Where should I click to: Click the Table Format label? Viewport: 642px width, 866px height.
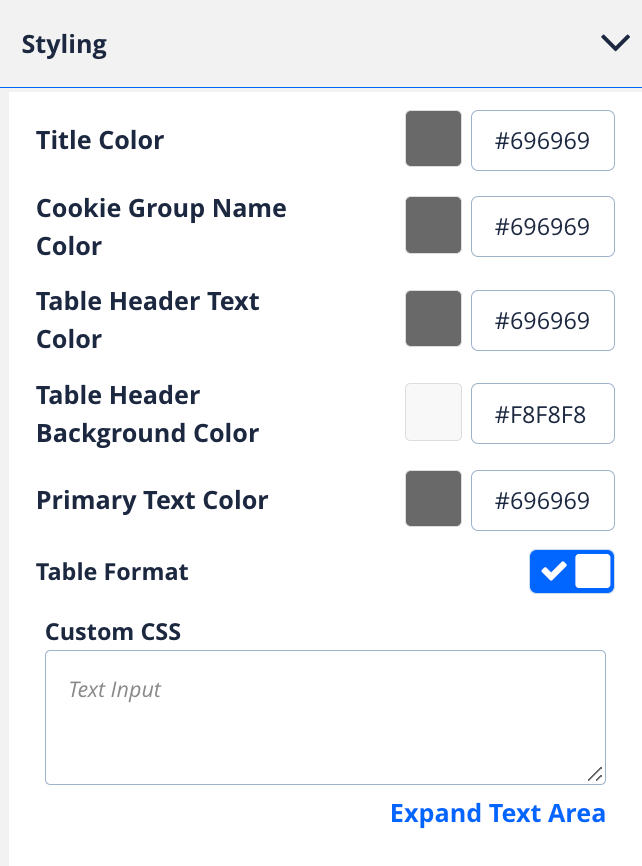tap(112, 572)
